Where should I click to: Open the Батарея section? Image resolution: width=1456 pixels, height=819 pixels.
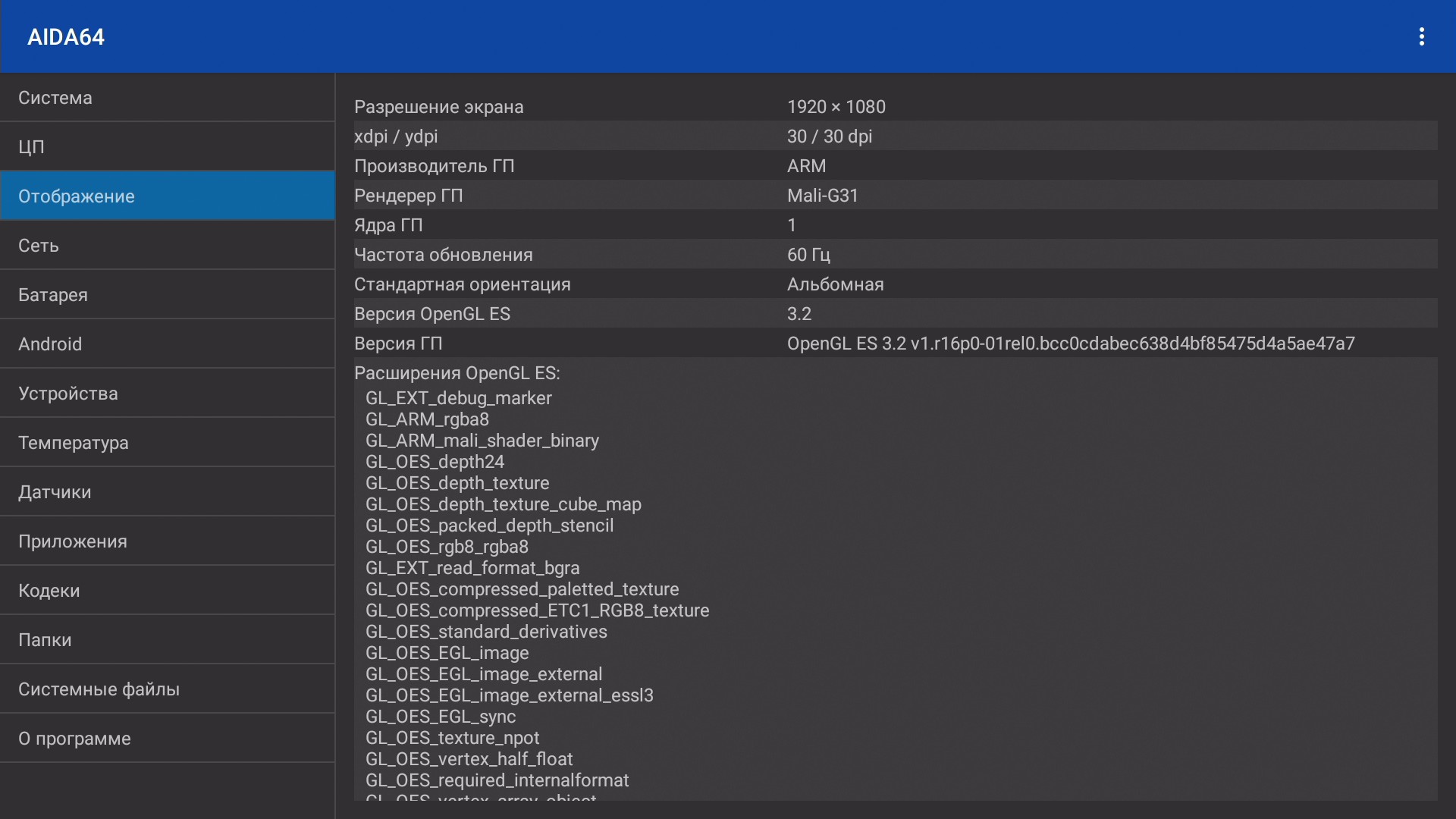(x=167, y=294)
